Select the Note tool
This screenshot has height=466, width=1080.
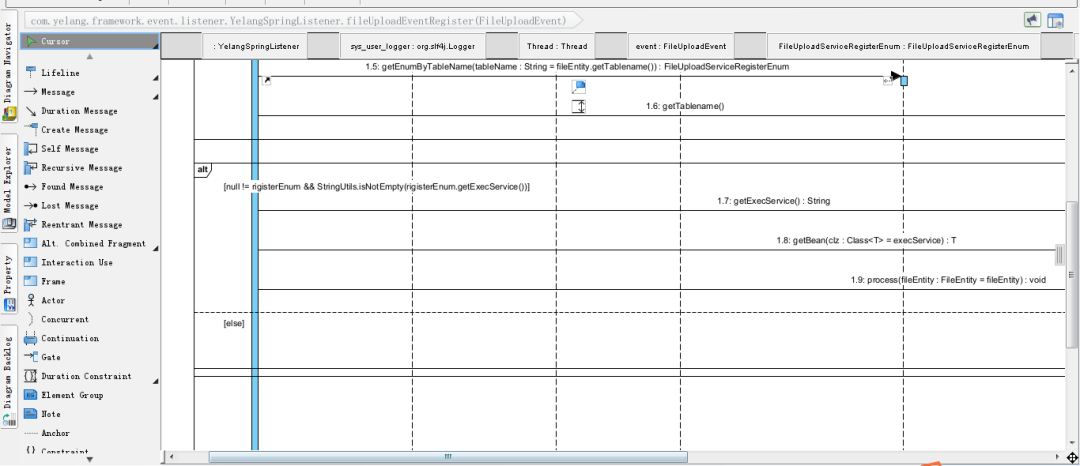(50, 414)
